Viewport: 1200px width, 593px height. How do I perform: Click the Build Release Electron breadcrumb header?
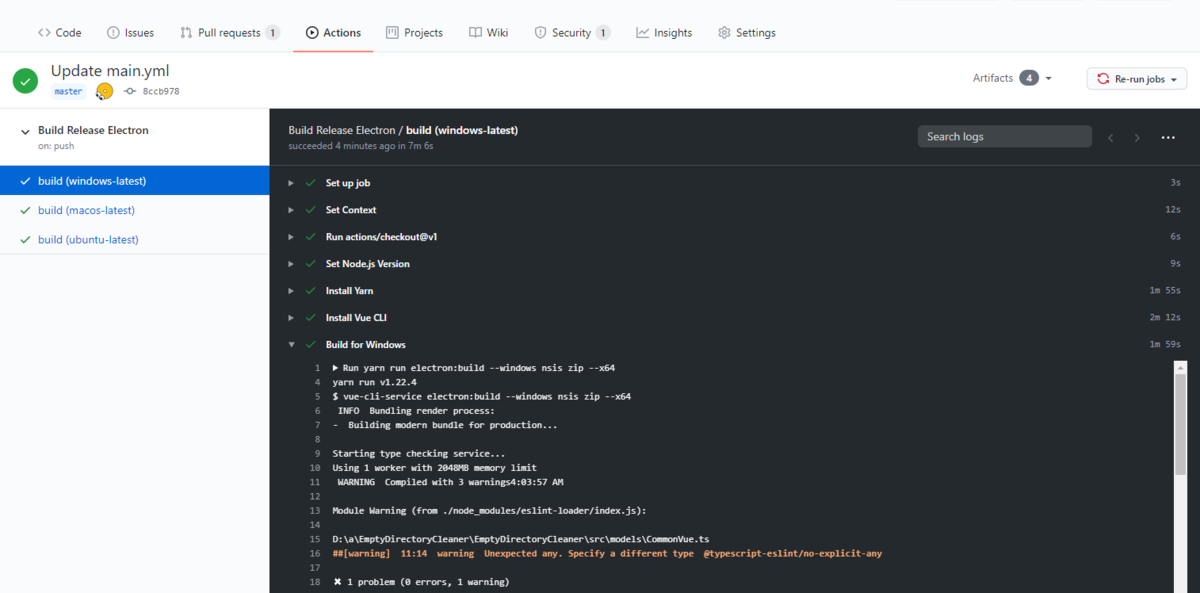[x=341, y=130]
